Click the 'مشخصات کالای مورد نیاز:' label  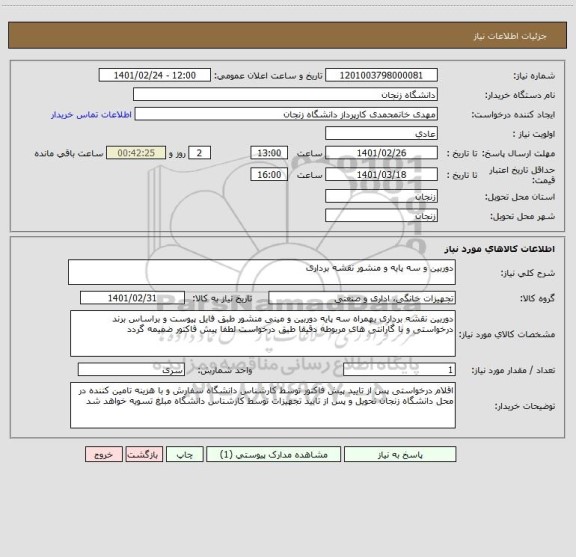click(507, 335)
